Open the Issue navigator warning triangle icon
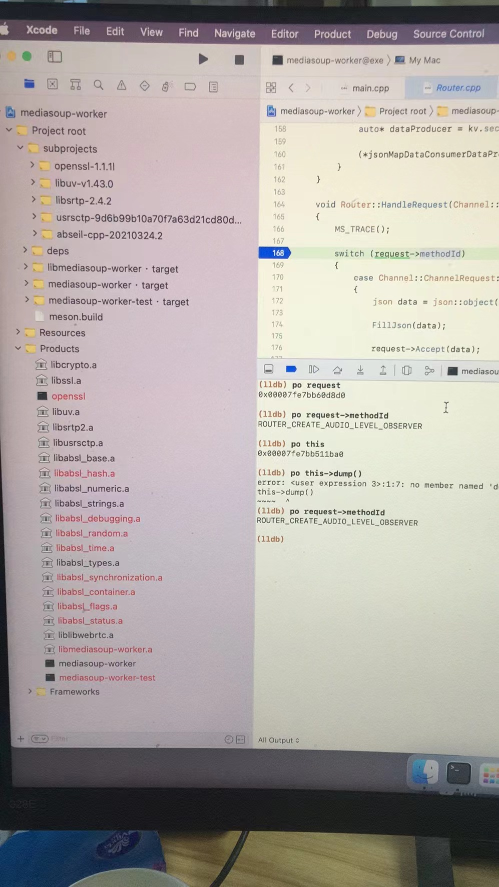Screen dimensions: 499x887 [x=122, y=85]
